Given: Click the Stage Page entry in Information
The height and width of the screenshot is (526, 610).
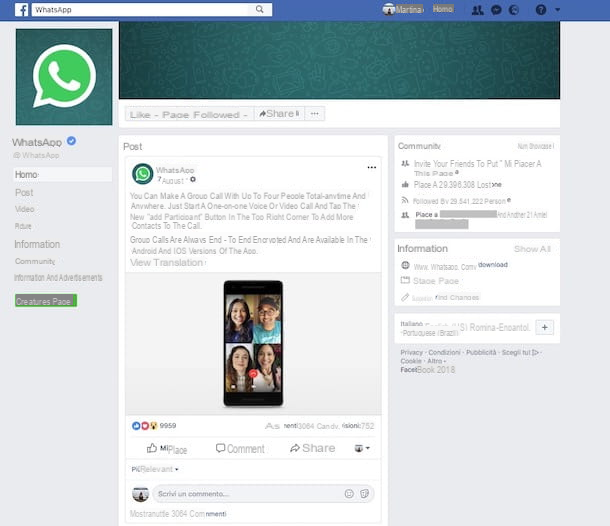Looking at the screenshot, I should click(436, 281).
